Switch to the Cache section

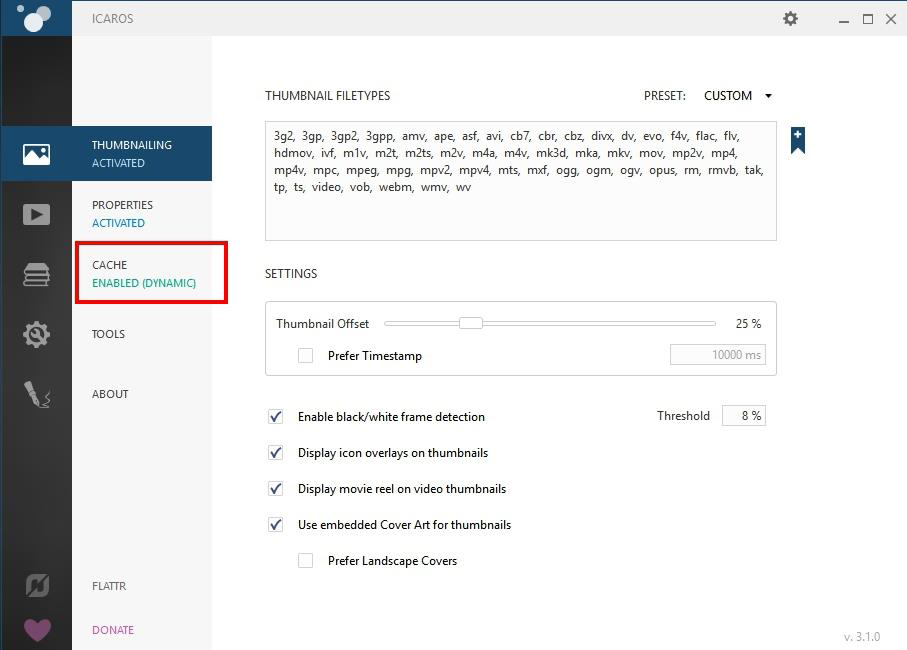(143, 273)
